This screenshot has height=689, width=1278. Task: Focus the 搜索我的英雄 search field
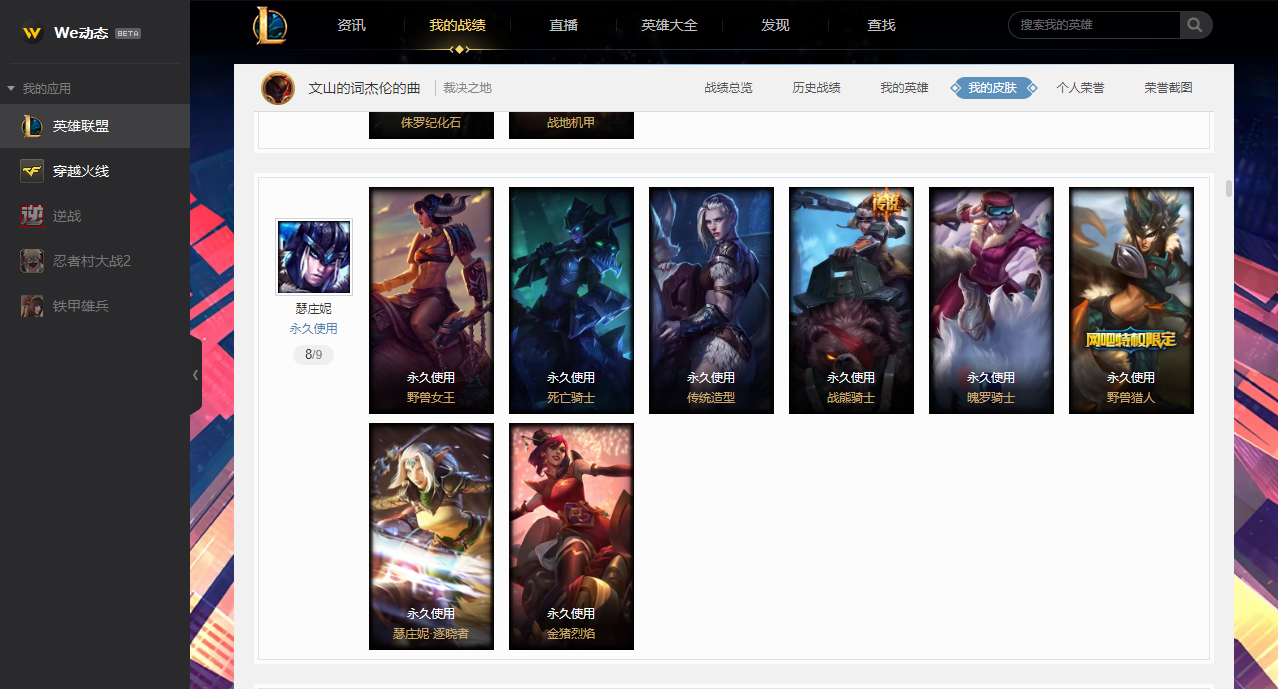(x=1095, y=25)
